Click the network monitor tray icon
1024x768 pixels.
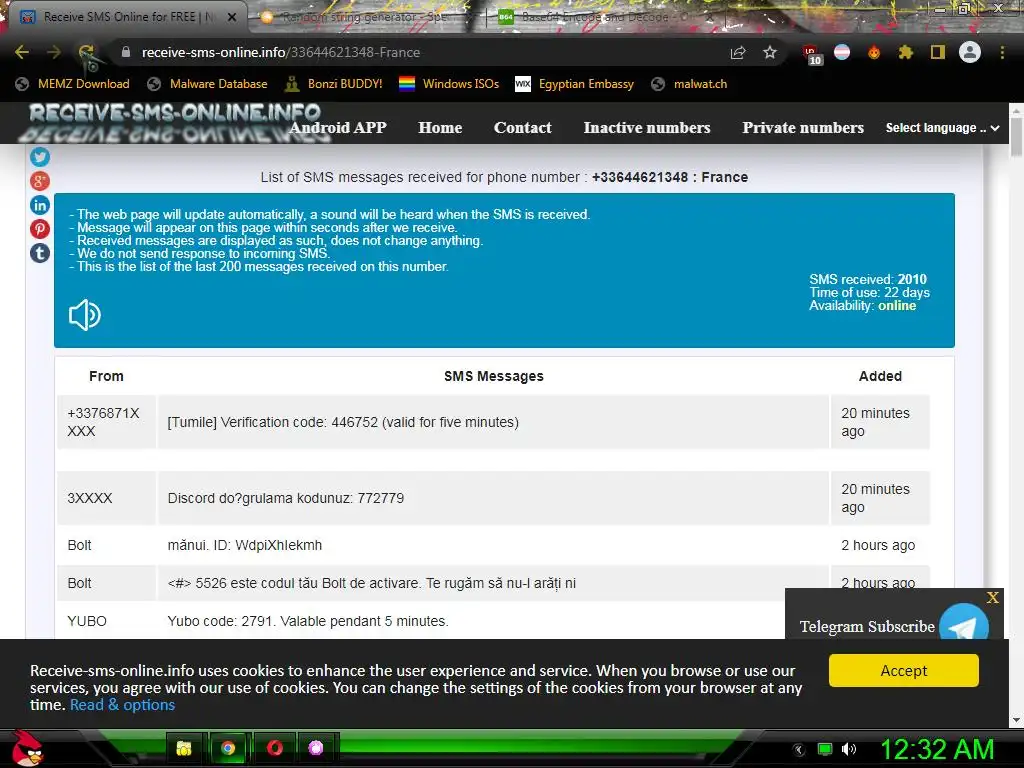point(825,749)
